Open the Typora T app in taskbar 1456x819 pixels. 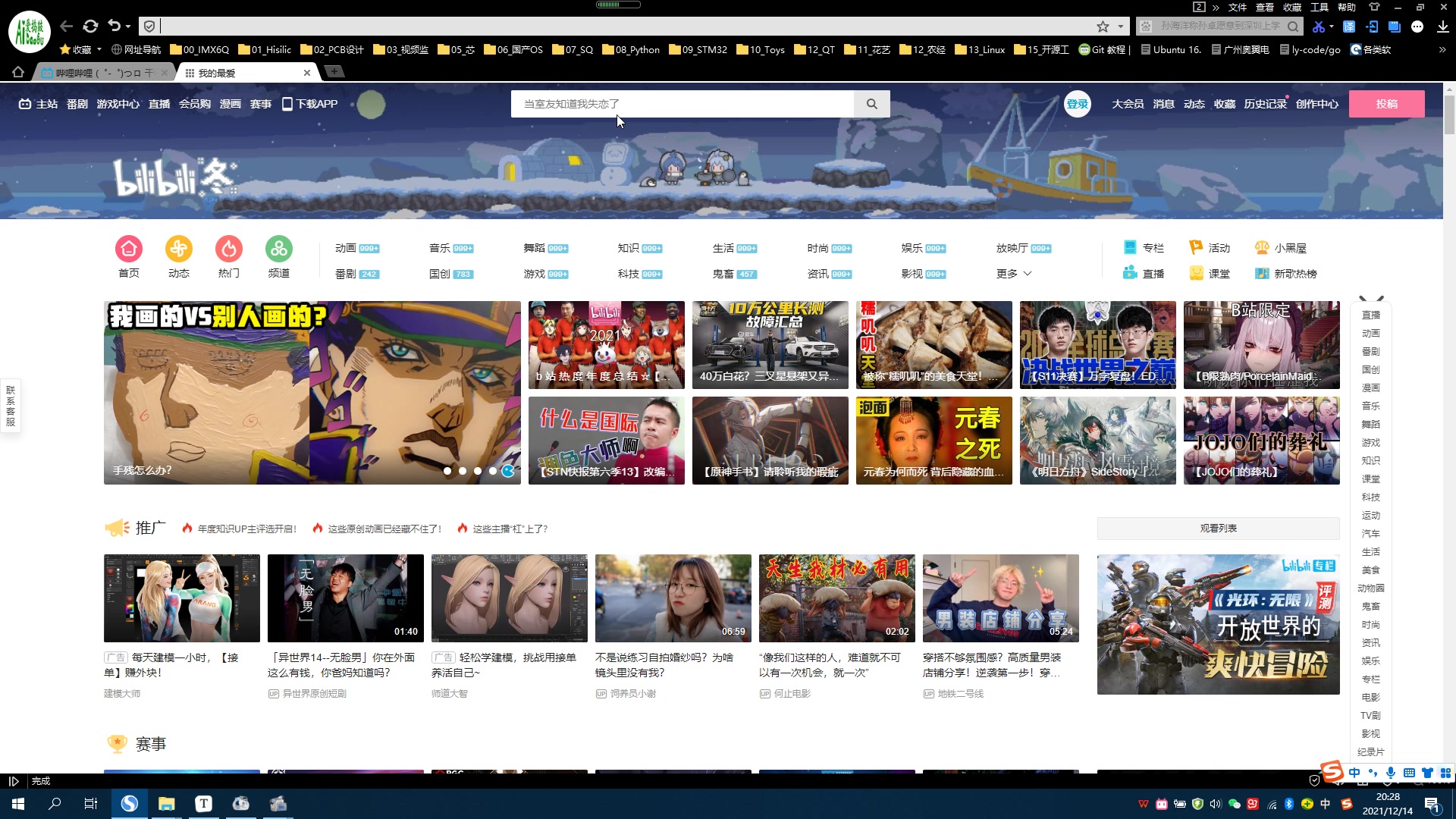tap(203, 804)
